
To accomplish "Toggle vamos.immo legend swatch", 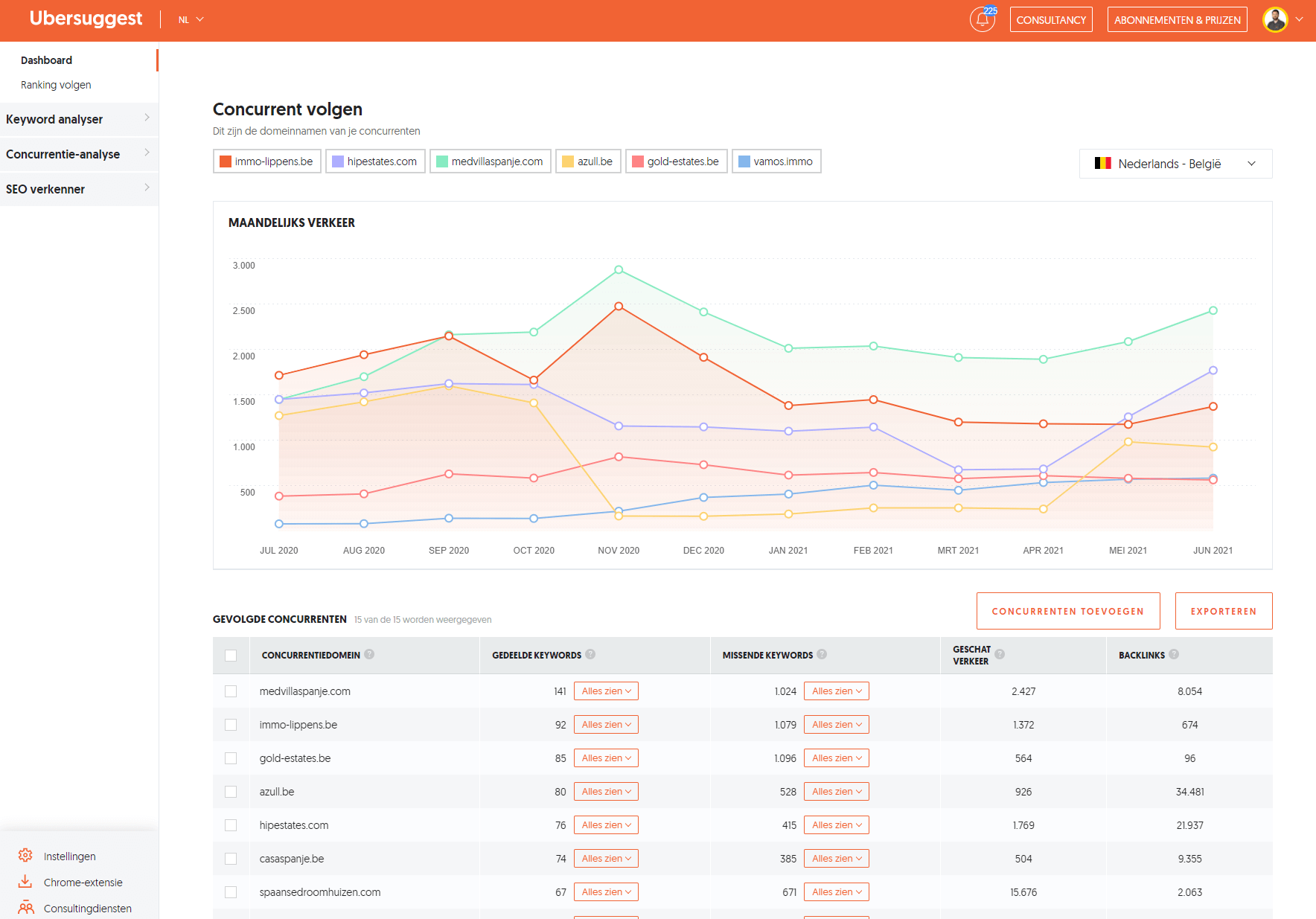I will point(744,161).
